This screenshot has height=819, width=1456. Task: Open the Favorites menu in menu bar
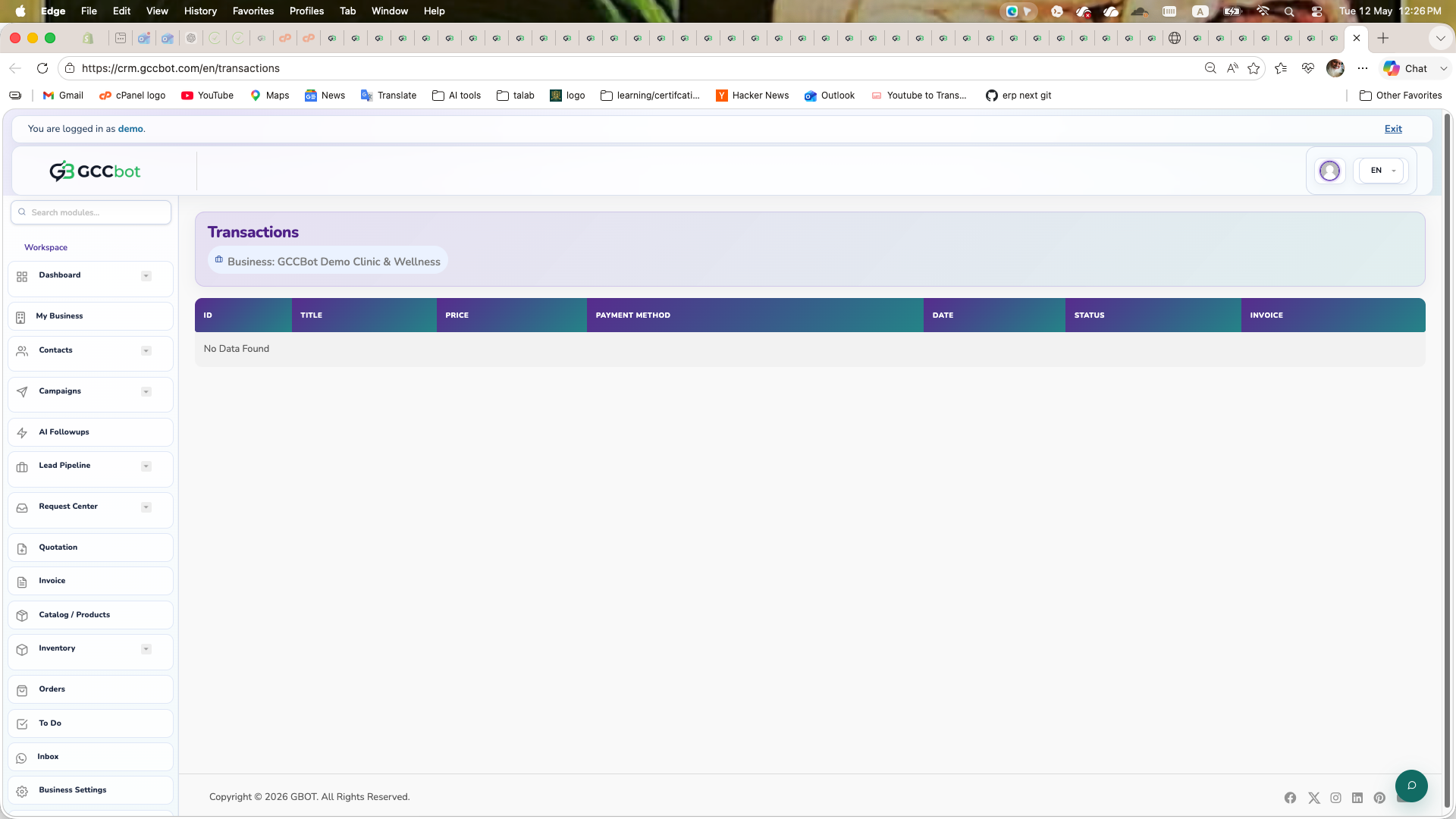(x=253, y=11)
